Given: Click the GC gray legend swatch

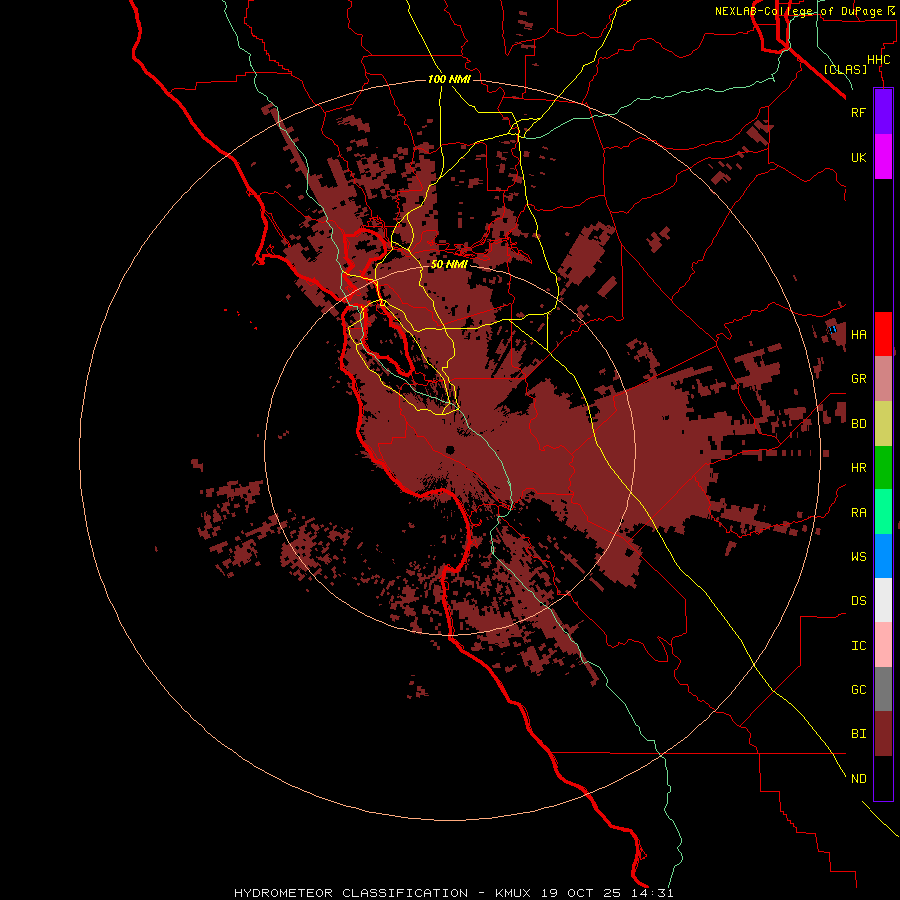Looking at the screenshot, I should 883,689.
